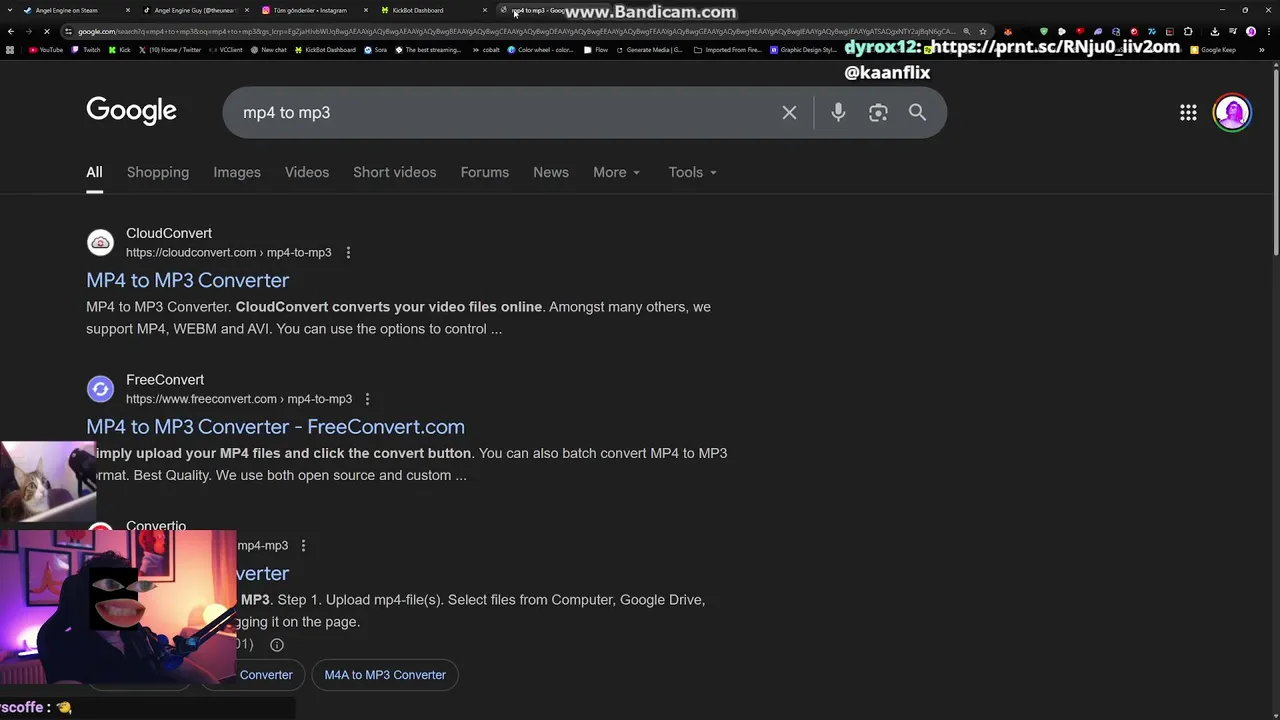The image size is (1280, 720).
Task: Clear the search box with the X icon
Action: click(789, 113)
